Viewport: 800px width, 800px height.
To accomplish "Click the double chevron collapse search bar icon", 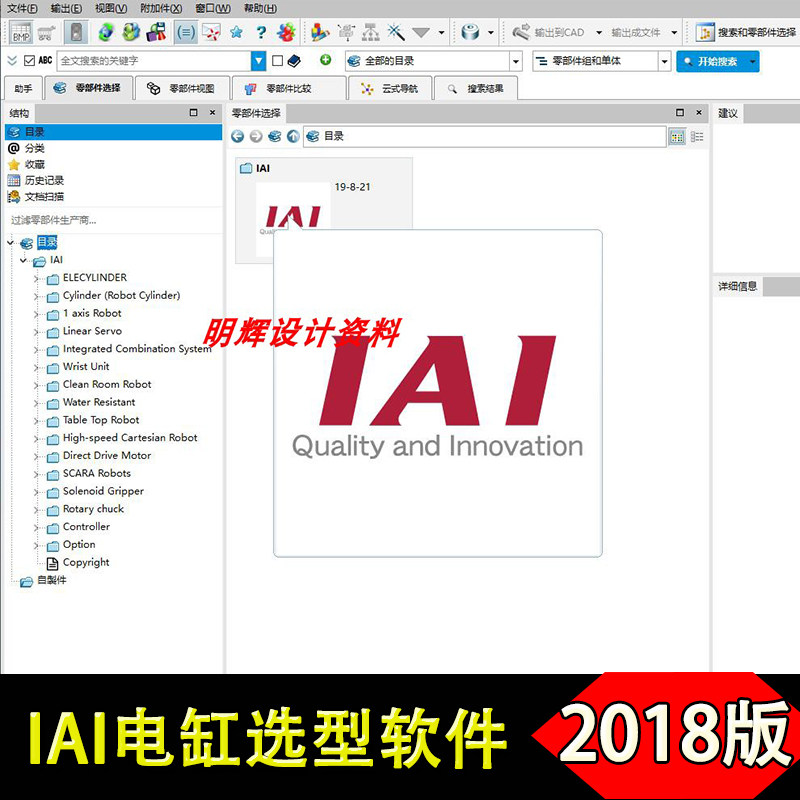I will click(x=12, y=61).
